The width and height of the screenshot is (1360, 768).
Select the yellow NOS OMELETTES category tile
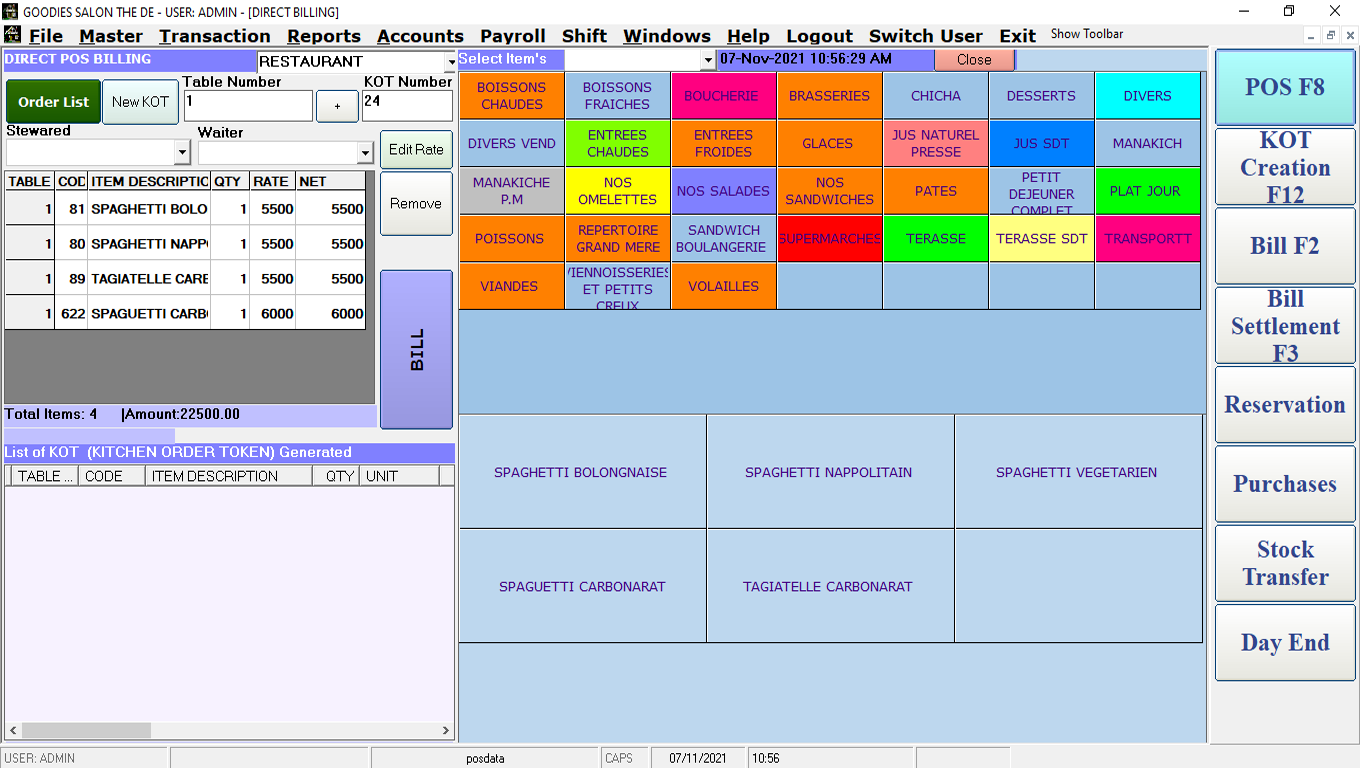coord(618,191)
